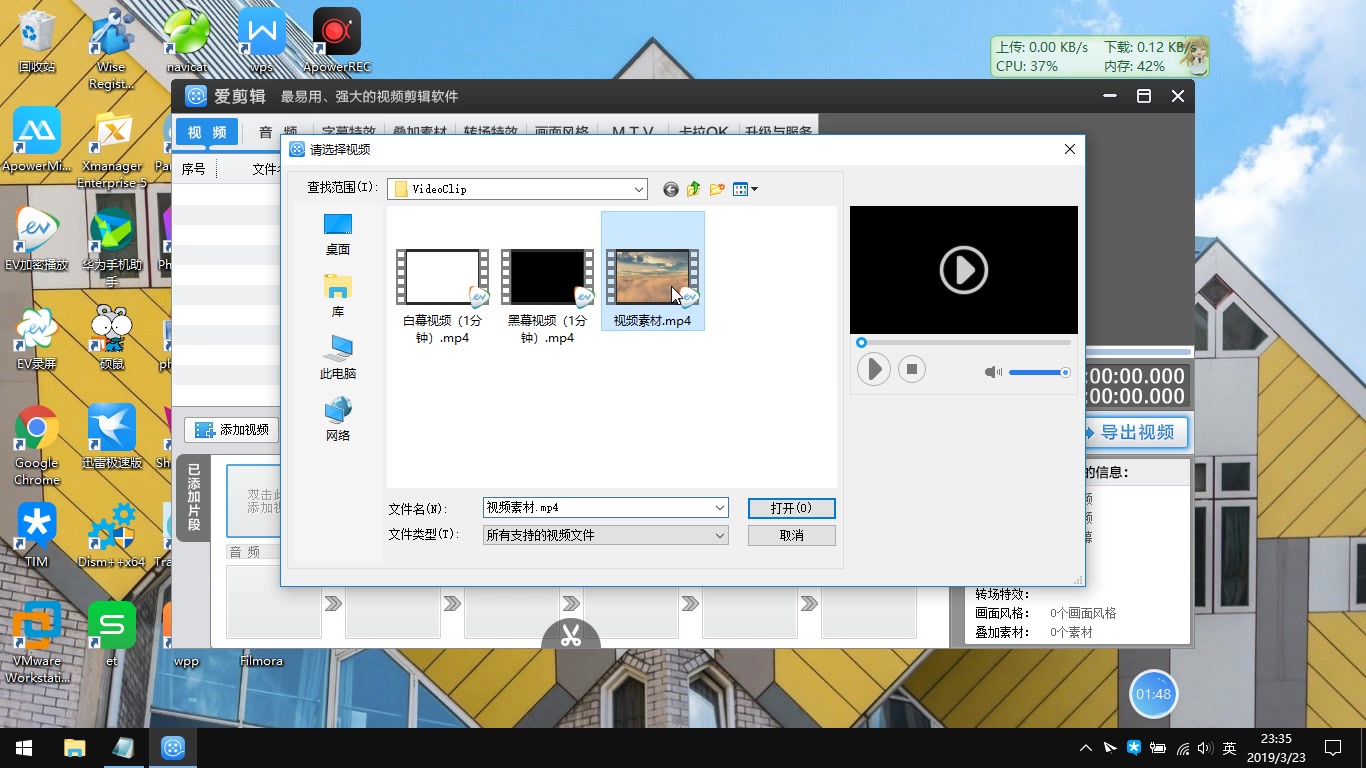Click the 爱剪辑 taskbar icon
Screen dimensions: 1366x768
point(173,748)
